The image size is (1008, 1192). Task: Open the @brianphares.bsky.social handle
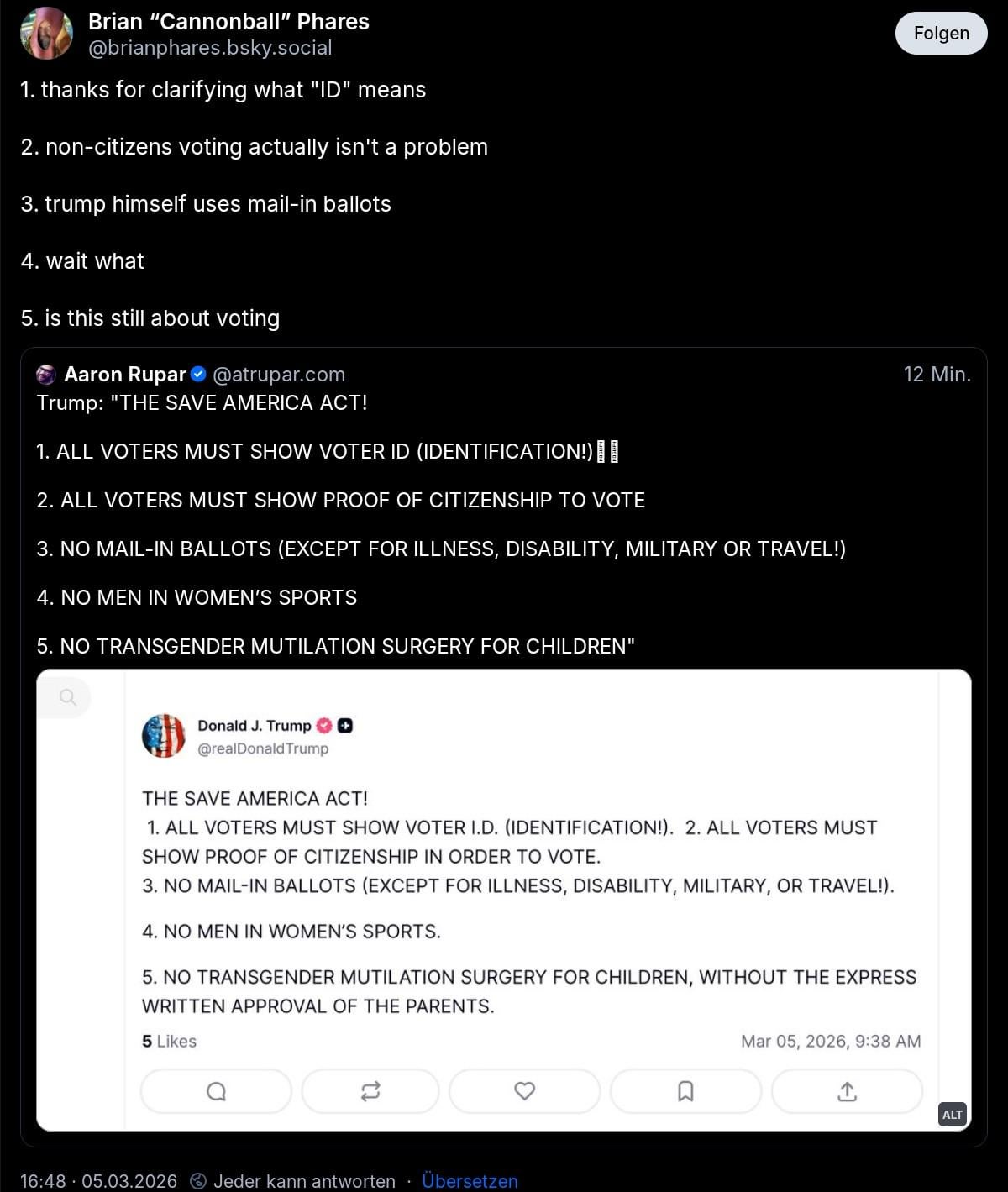pyautogui.click(x=210, y=48)
